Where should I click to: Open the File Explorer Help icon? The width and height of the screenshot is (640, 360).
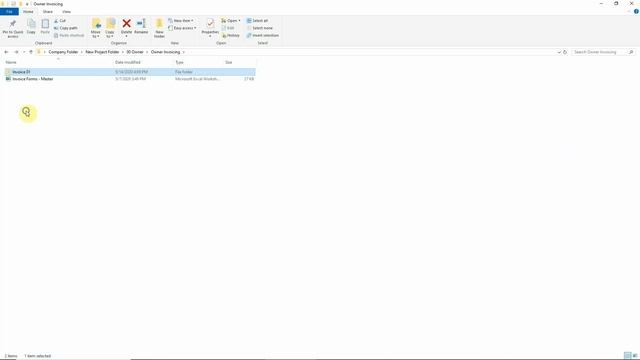pos(636,11)
